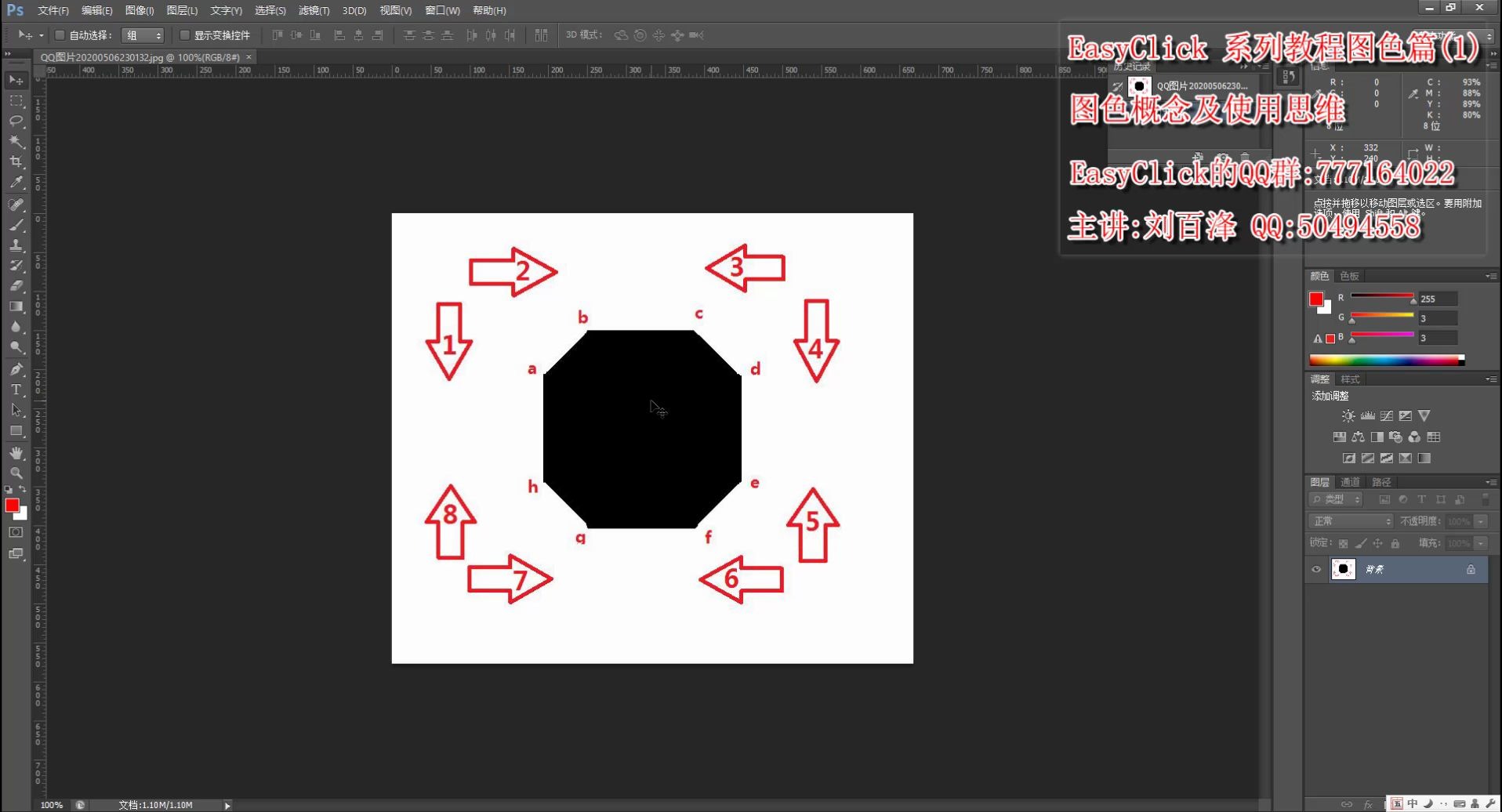This screenshot has height=812, width=1502.
Task: Add Exposure adjustment
Action: [1405, 416]
